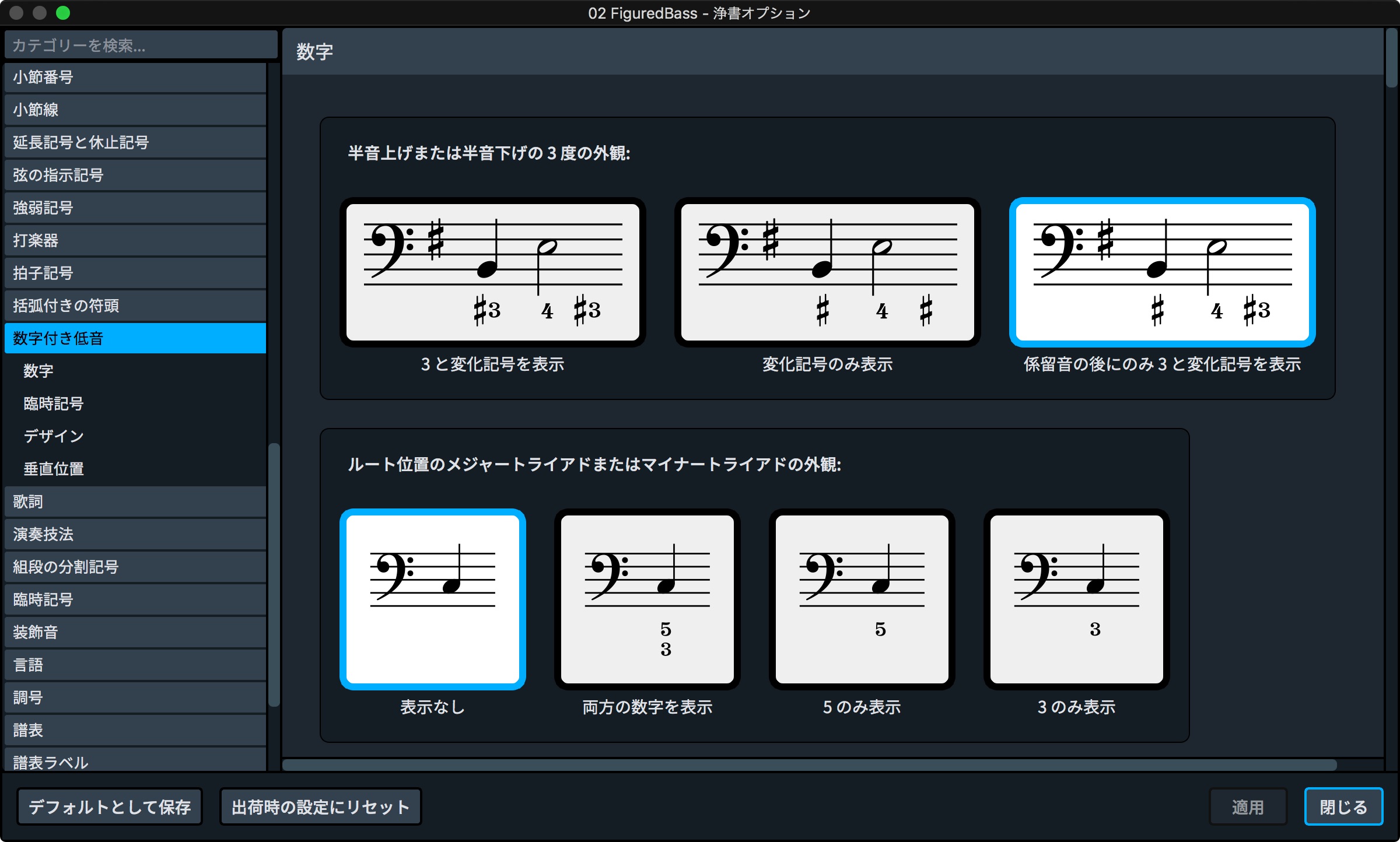Open the 小節番号 category
Viewport: 1400px width, 842px height.
click(135, 77)
